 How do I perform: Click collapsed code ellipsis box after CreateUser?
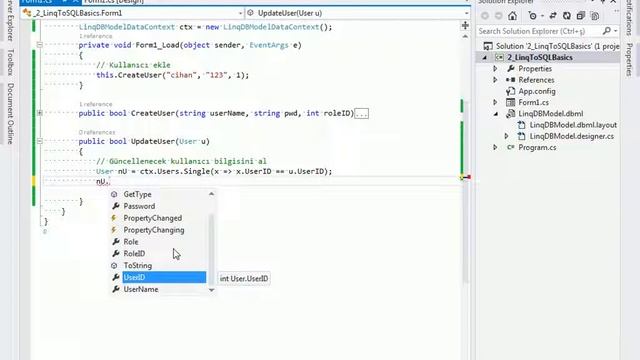pyautogui.click(x=362, y=113)
